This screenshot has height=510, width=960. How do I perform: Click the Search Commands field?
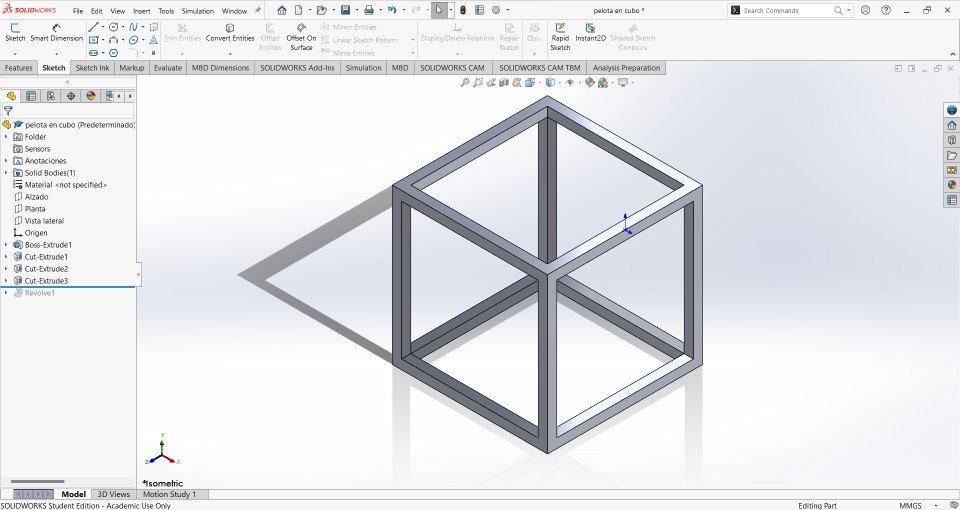(x=787, y=10)
